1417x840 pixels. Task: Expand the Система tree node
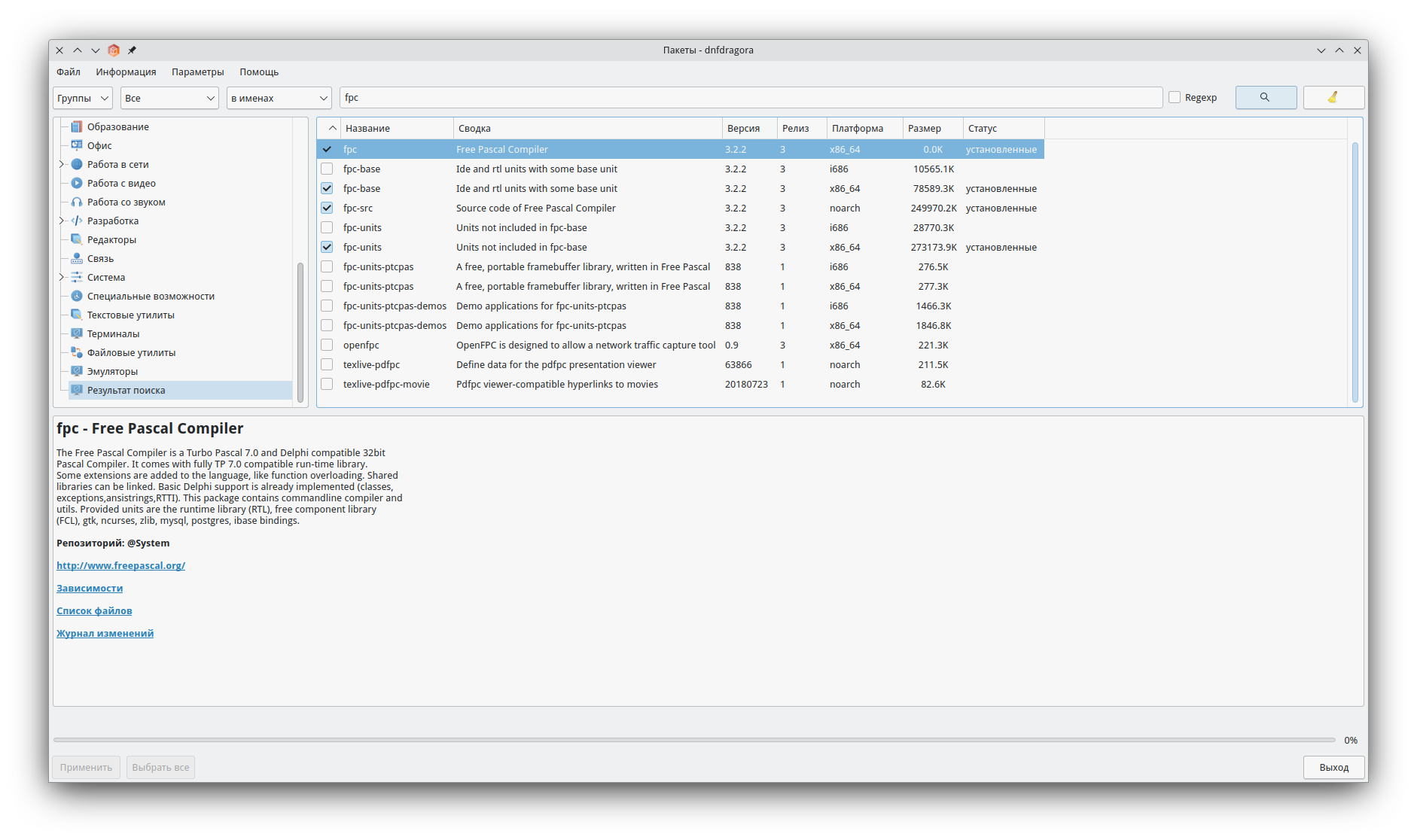[62, 277]
